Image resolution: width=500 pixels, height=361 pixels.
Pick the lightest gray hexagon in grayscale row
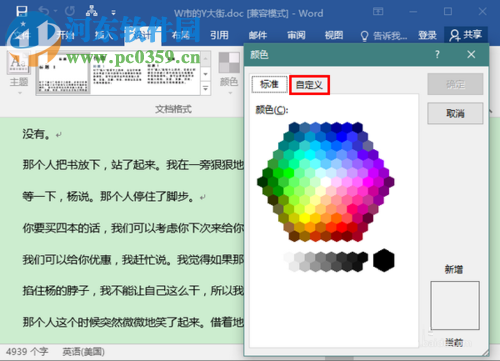289,257
